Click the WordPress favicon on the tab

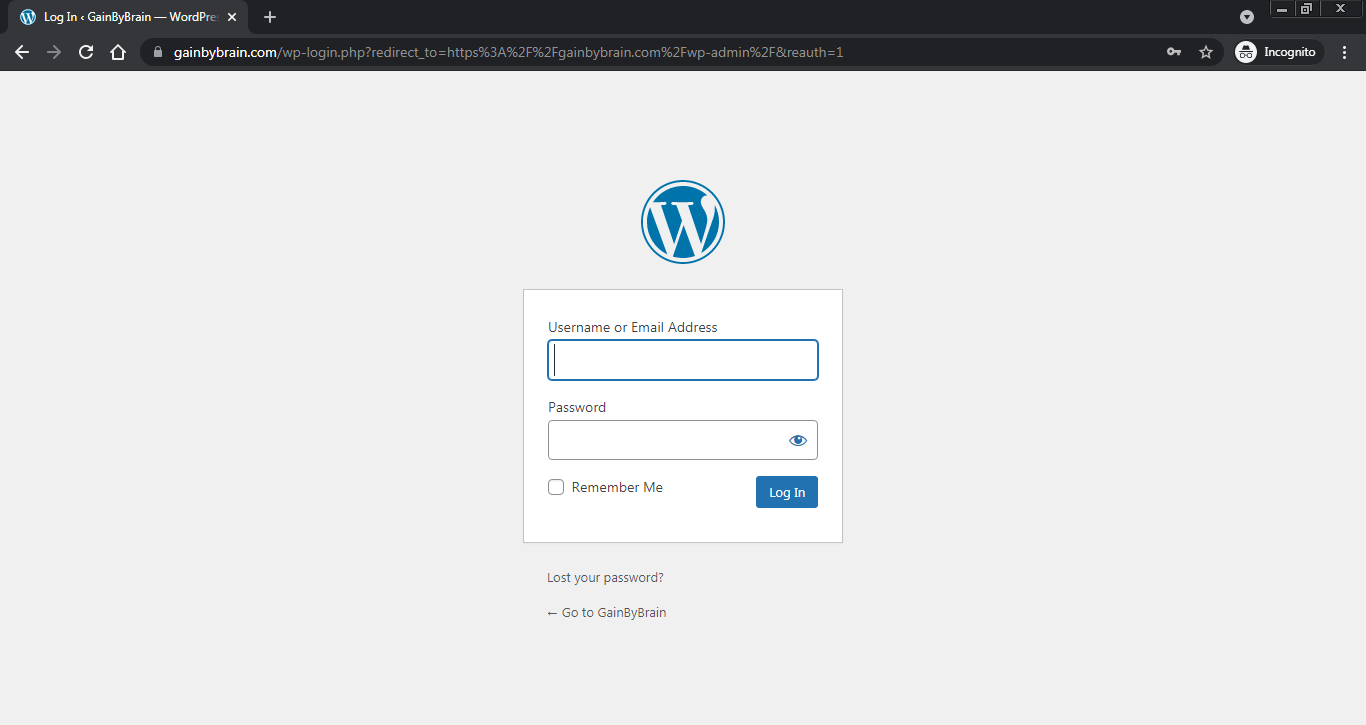pyautogui.click(x=28, y=17)
